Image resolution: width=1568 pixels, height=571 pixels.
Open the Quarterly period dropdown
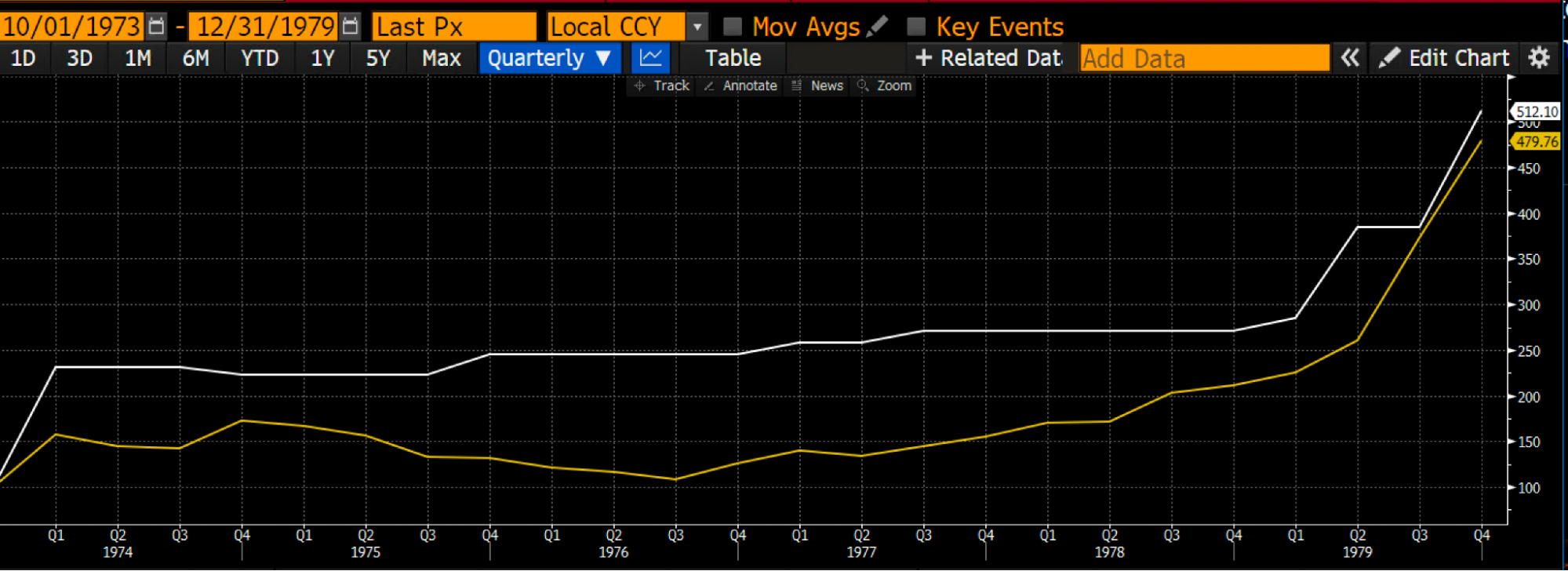tap(549, 58)
